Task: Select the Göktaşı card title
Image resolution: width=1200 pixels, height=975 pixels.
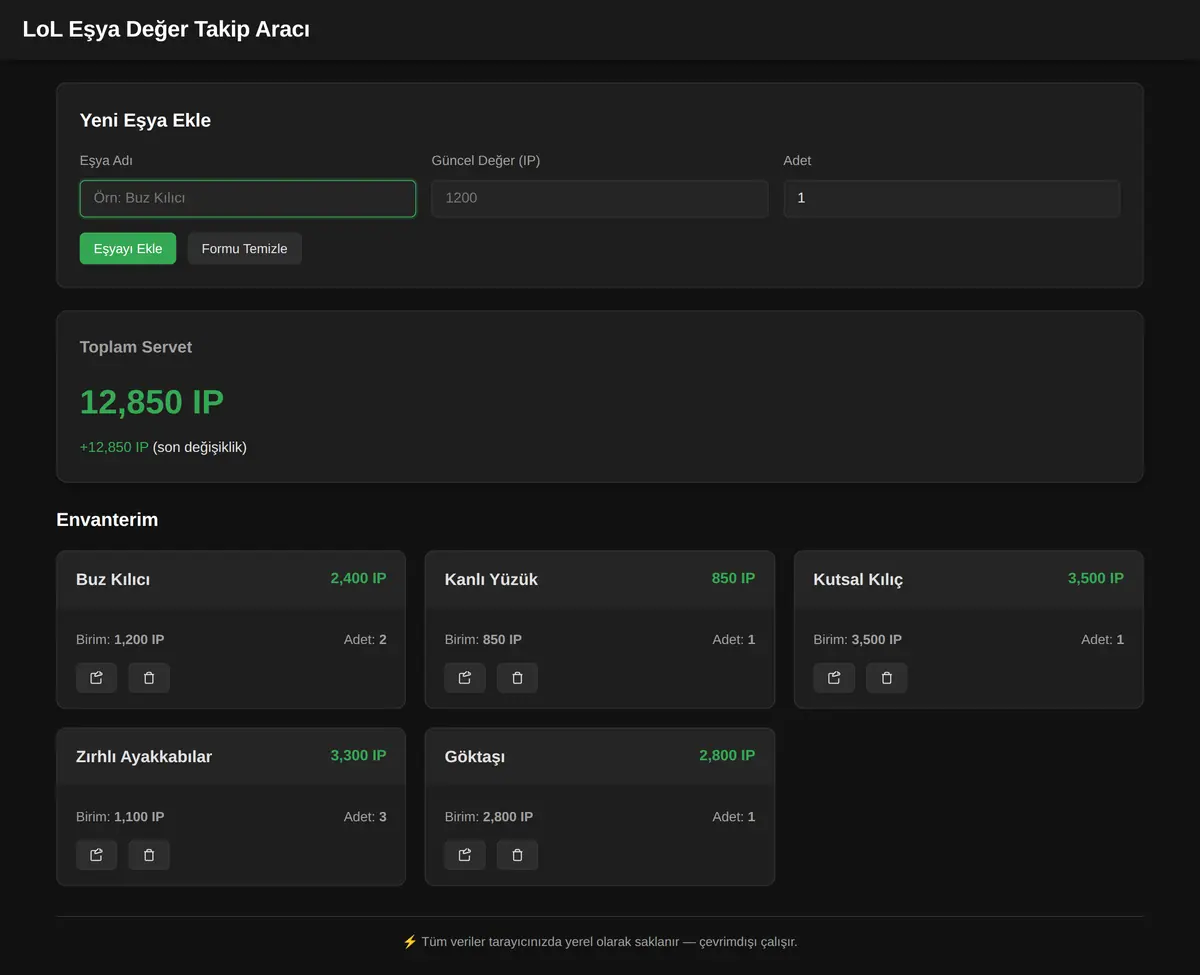Action: (475, 757)
